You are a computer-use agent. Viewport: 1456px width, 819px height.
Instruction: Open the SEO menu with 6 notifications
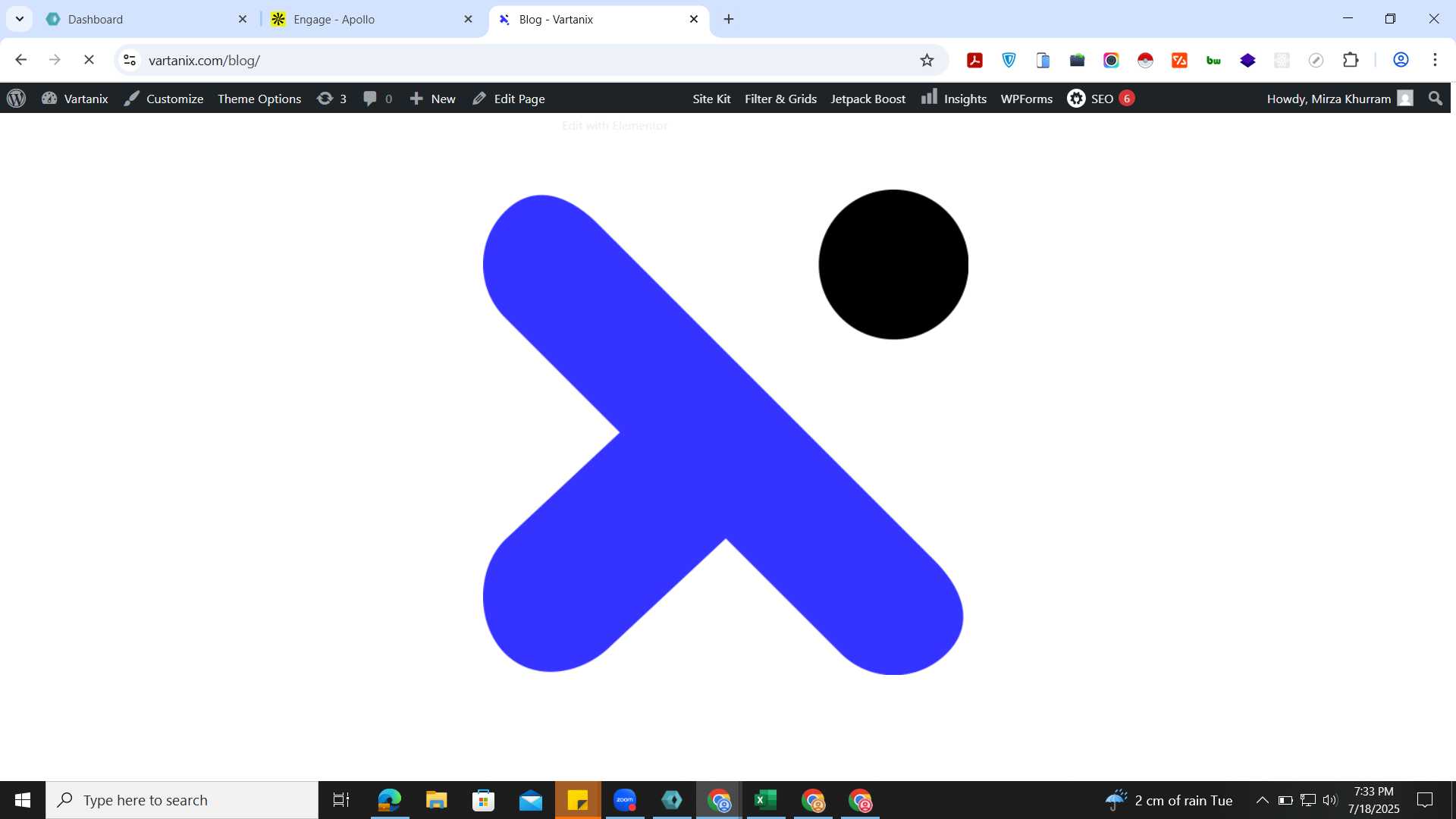point(1100,99)
